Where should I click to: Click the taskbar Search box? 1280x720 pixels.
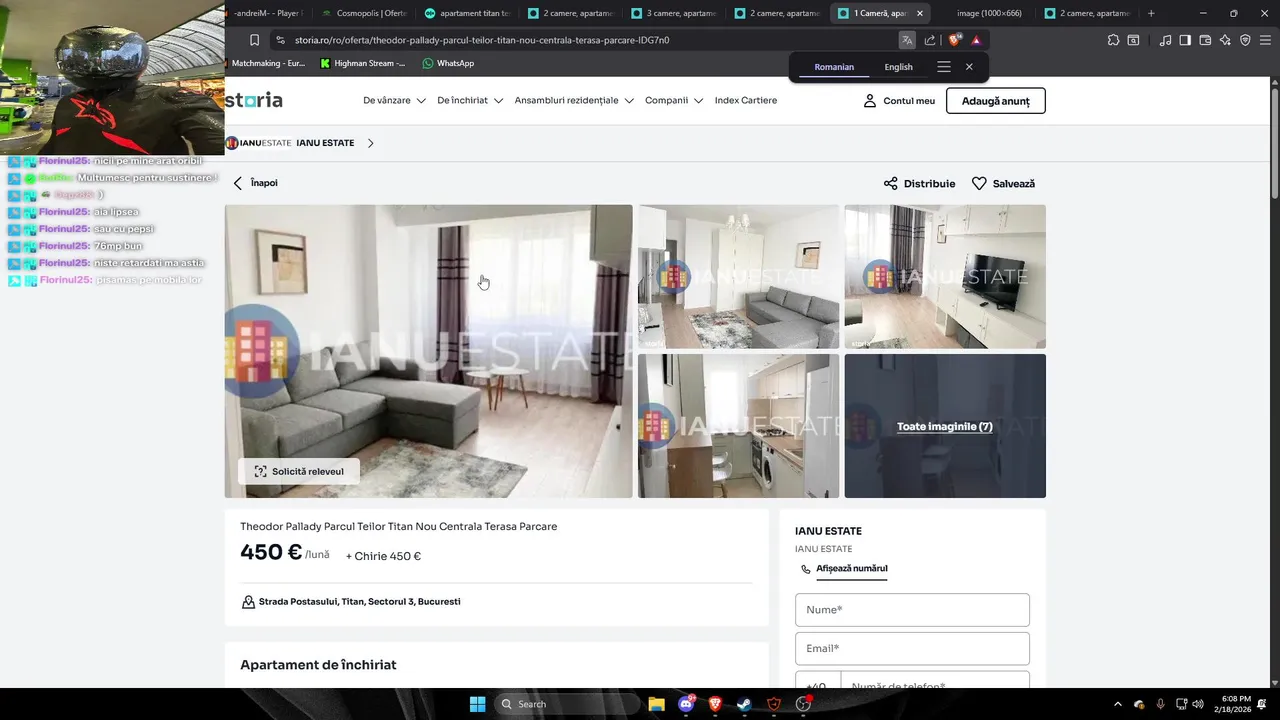pos(568,704)
